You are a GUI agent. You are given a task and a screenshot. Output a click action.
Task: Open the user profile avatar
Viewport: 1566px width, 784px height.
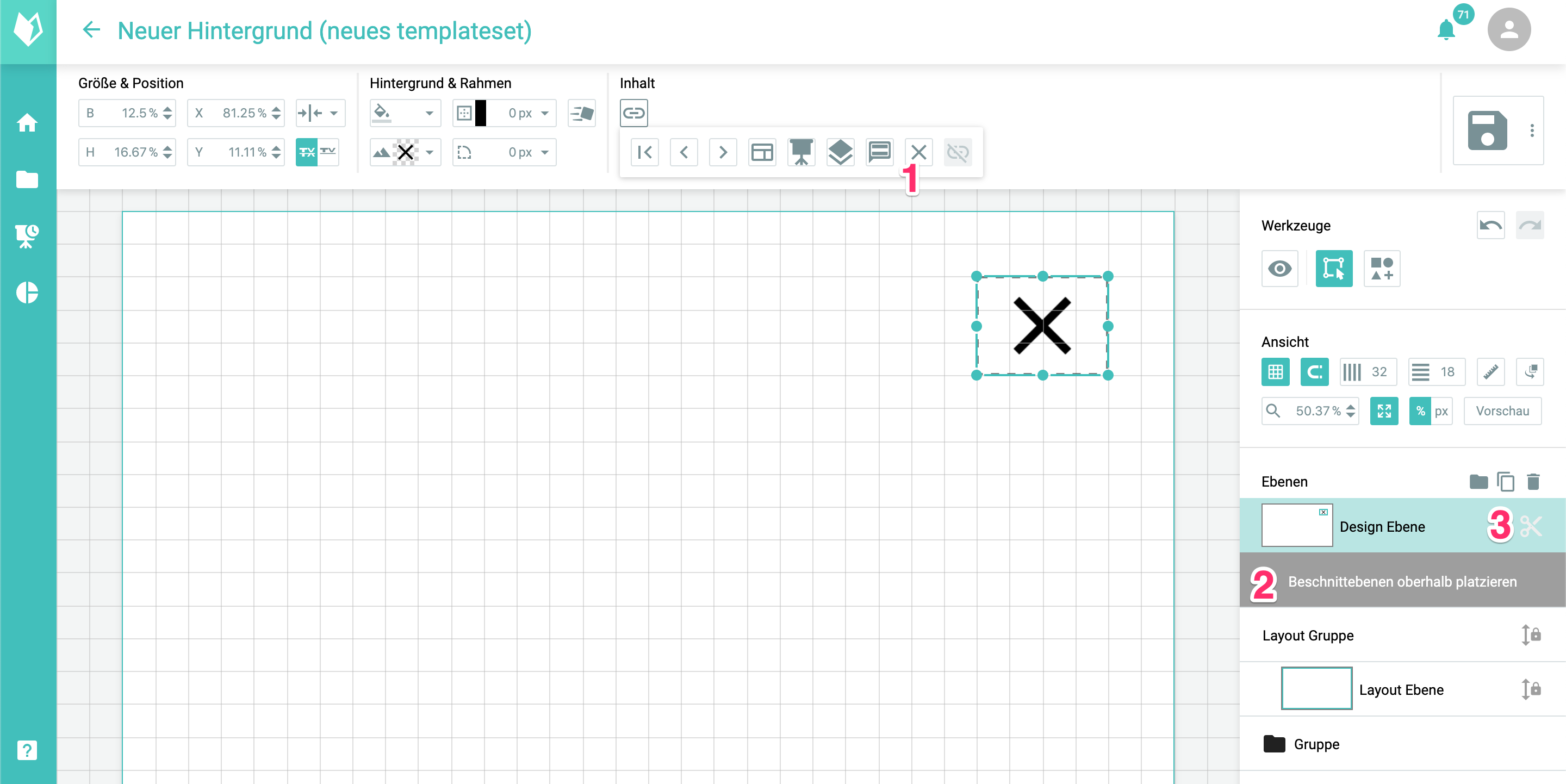point(1508,30)
